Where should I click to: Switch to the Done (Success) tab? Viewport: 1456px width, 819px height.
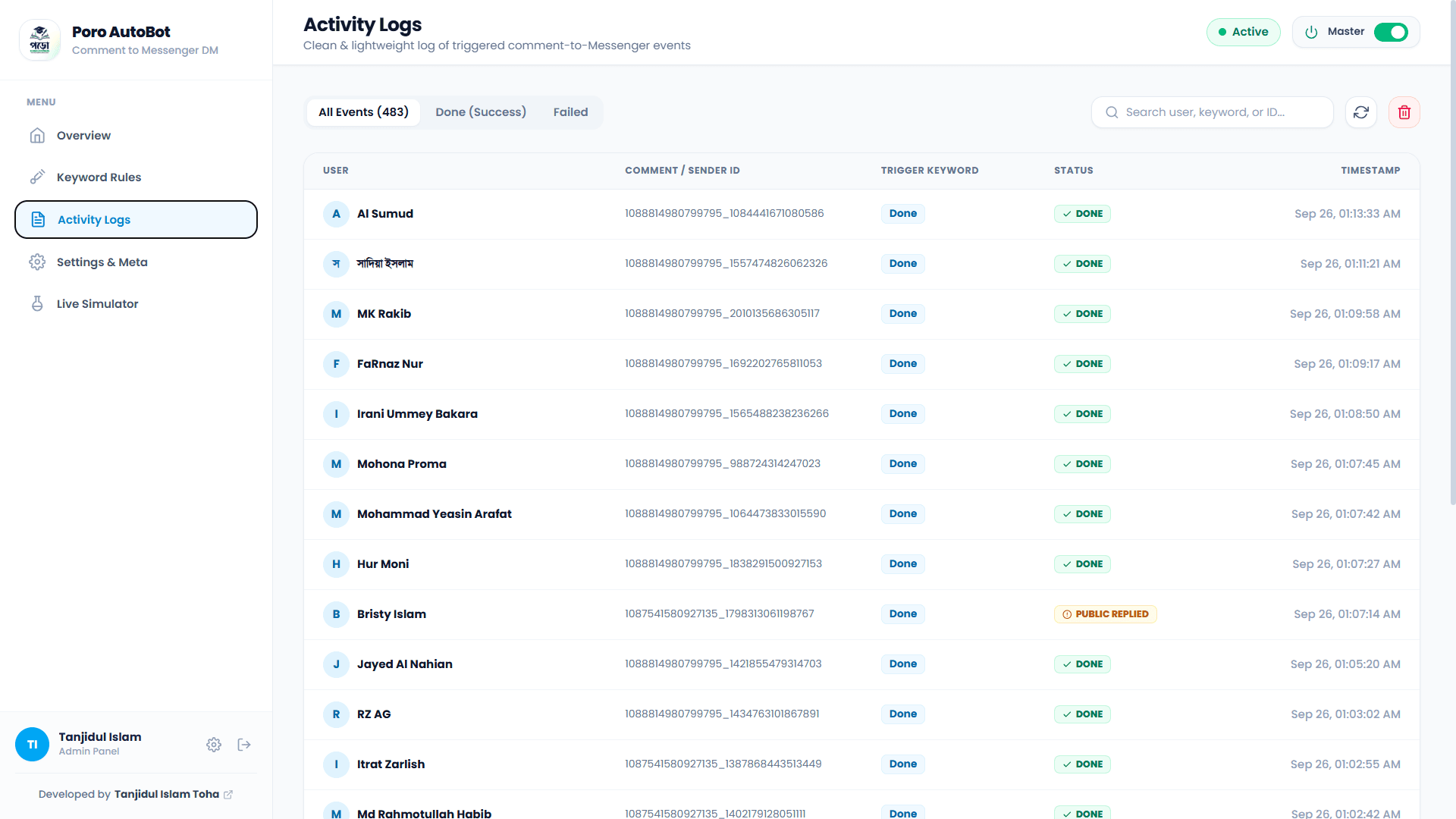pos(481,112)
